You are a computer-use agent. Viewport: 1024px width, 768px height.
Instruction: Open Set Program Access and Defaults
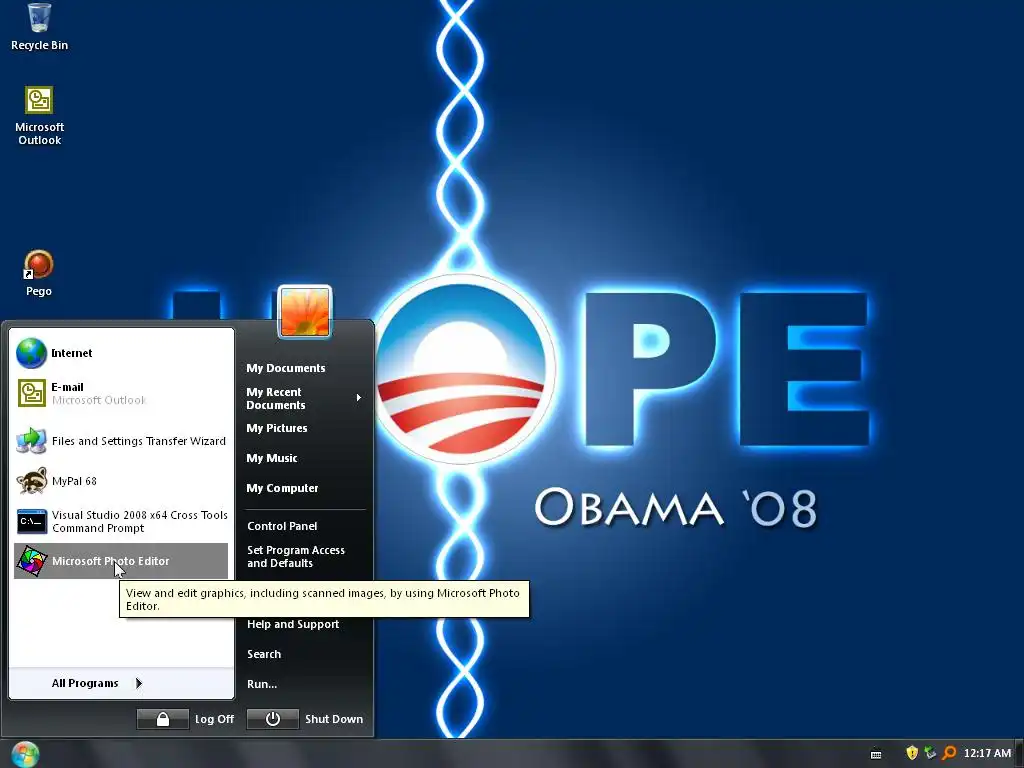click(296, 556)
